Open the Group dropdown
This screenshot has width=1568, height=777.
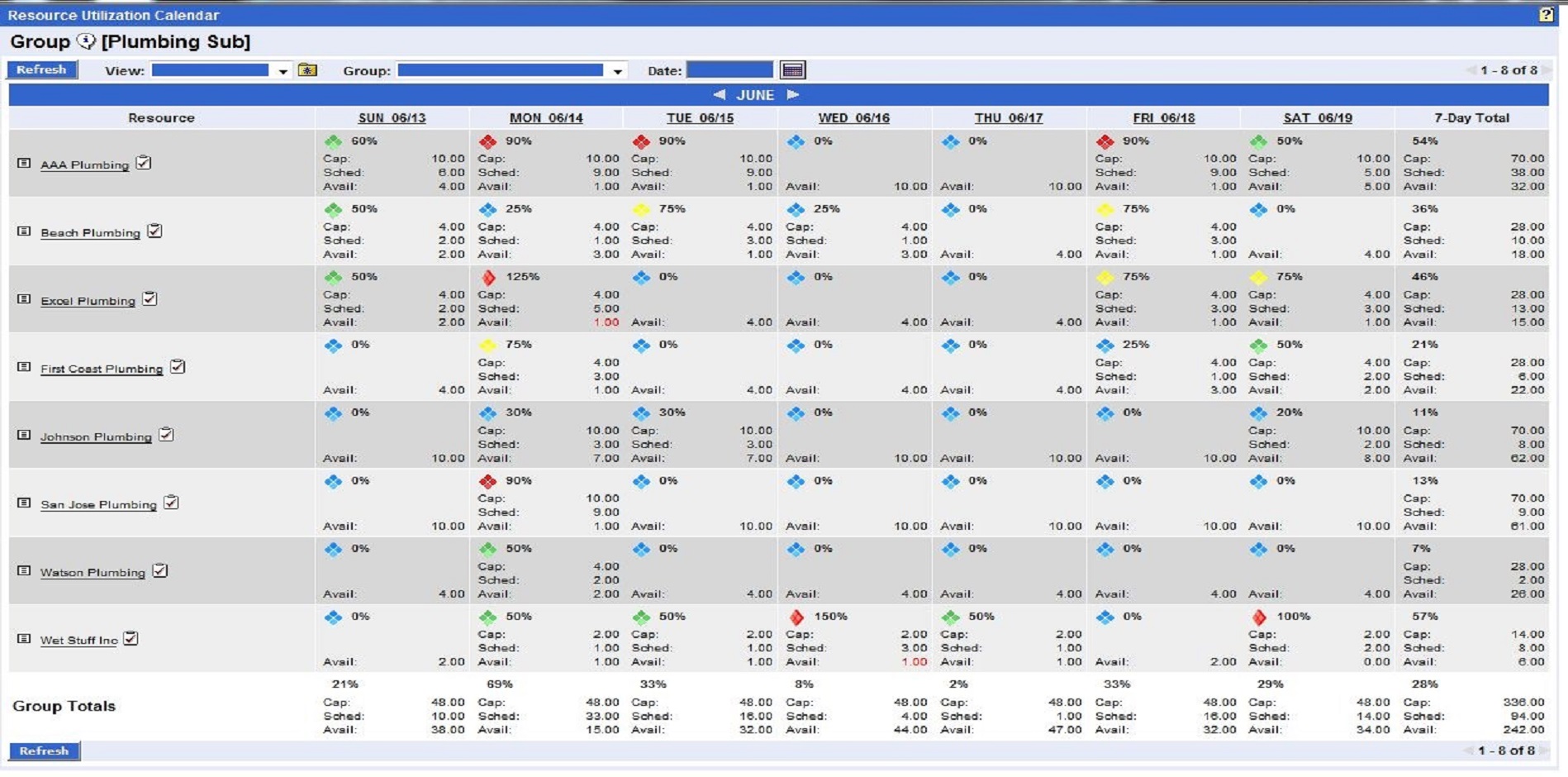(511, 70)
